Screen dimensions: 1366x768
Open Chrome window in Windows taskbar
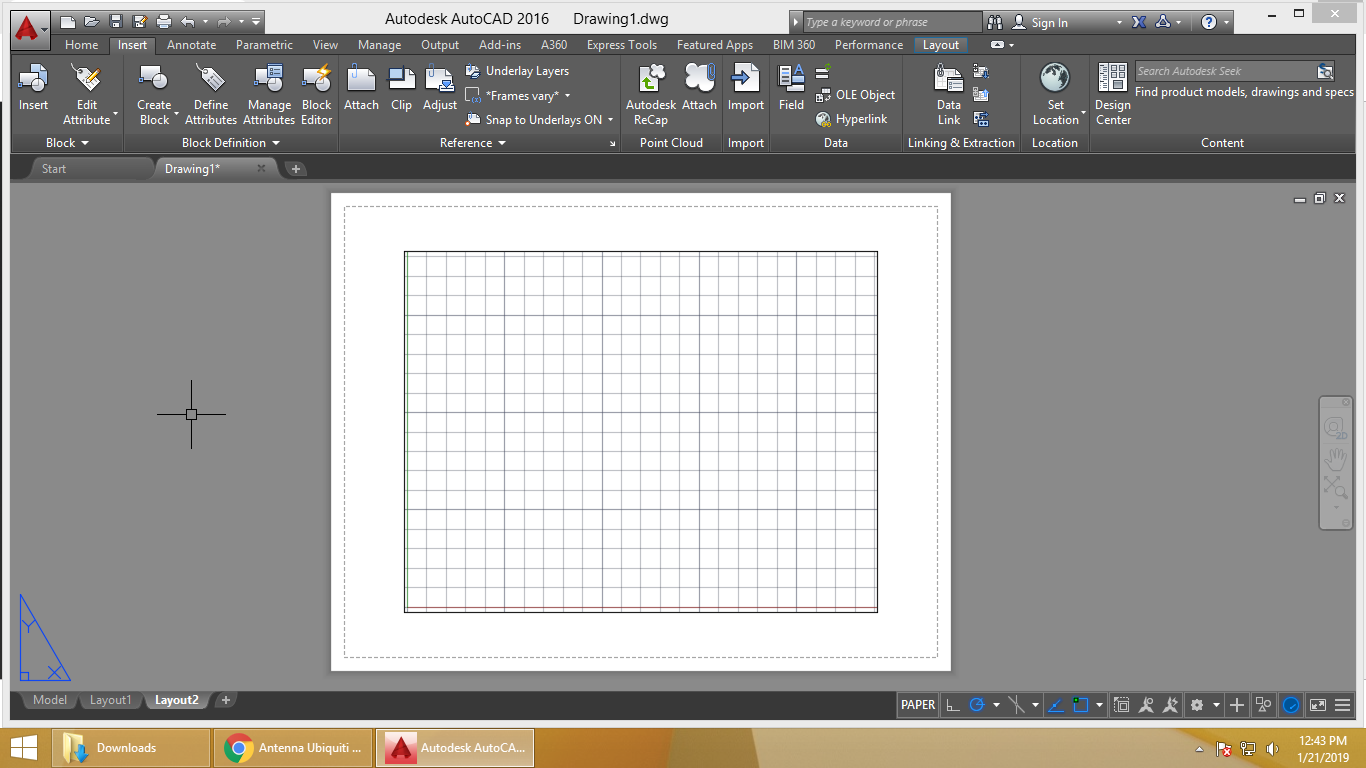[293, 748]
